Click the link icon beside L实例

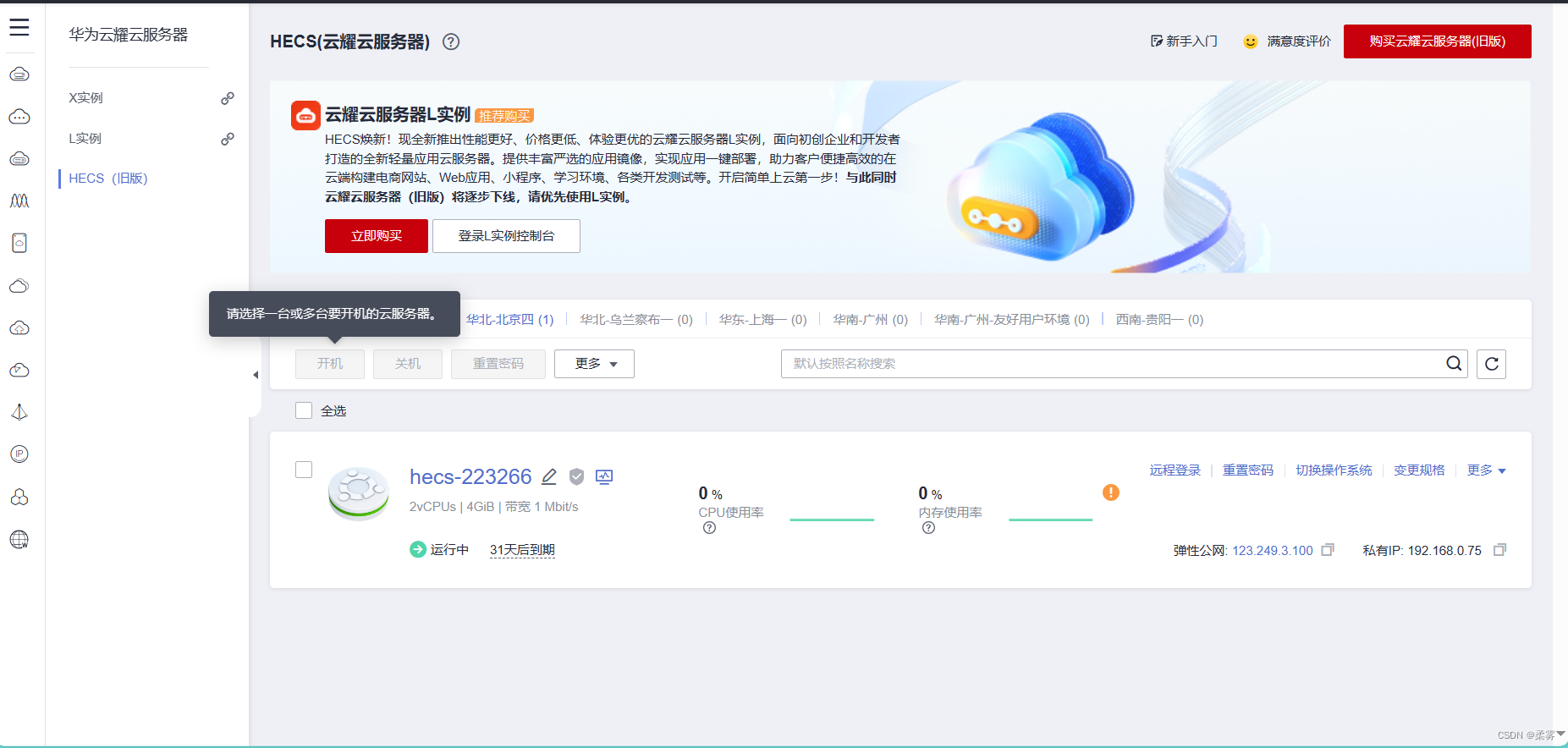(x=228, y=139)
